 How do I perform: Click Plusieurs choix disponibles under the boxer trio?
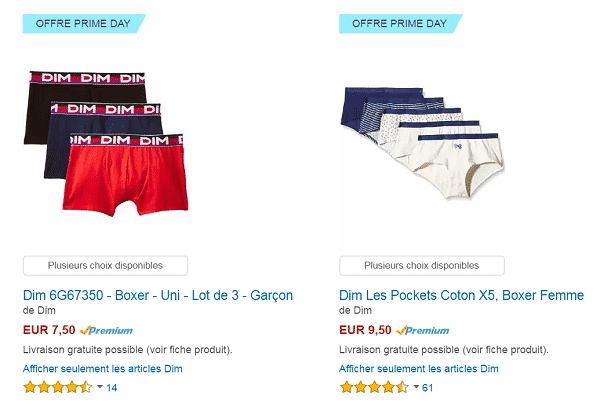click(x=105, y=266)
